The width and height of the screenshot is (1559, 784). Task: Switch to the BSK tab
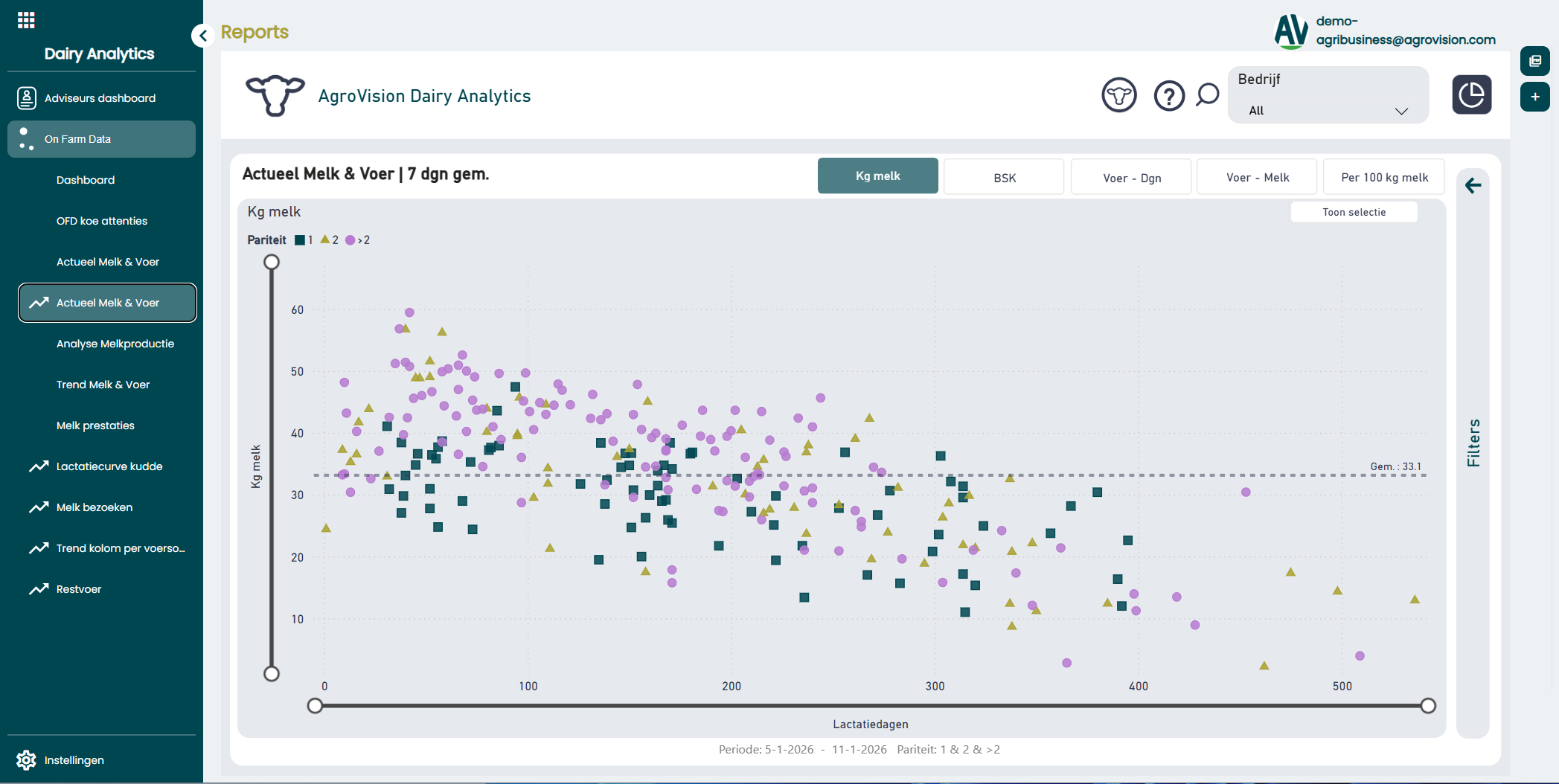(1004, 177)
